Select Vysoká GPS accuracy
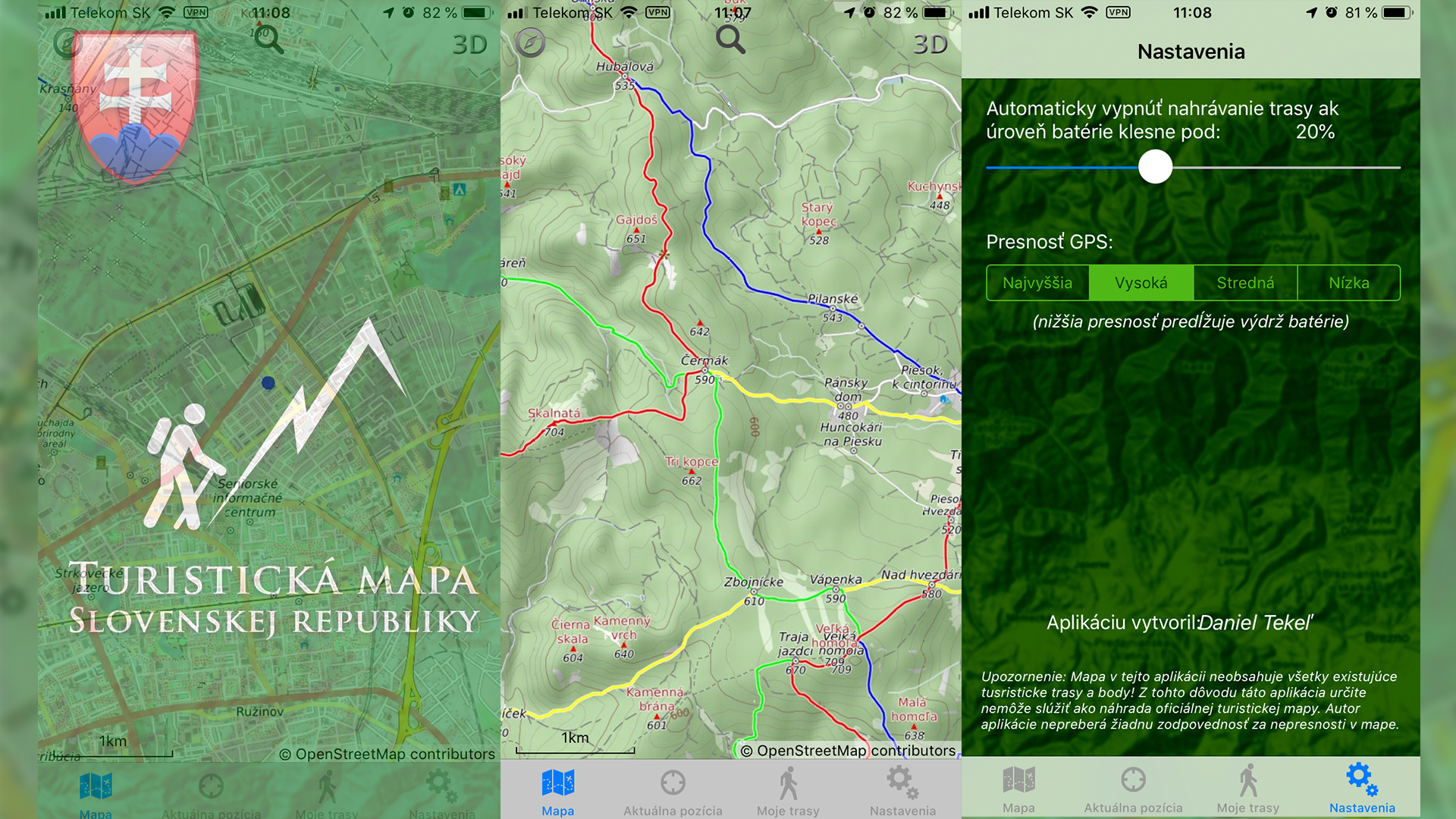 point(1141,283)
